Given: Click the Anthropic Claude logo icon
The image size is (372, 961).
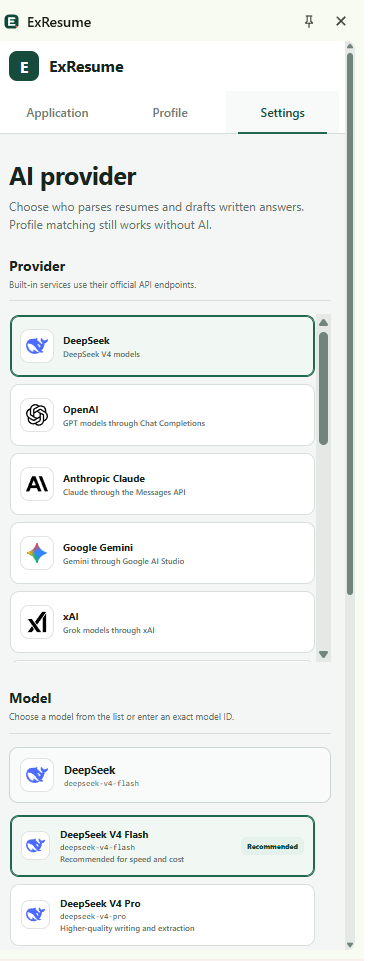Looking at the screenshot, I should (x=37, y=484).
